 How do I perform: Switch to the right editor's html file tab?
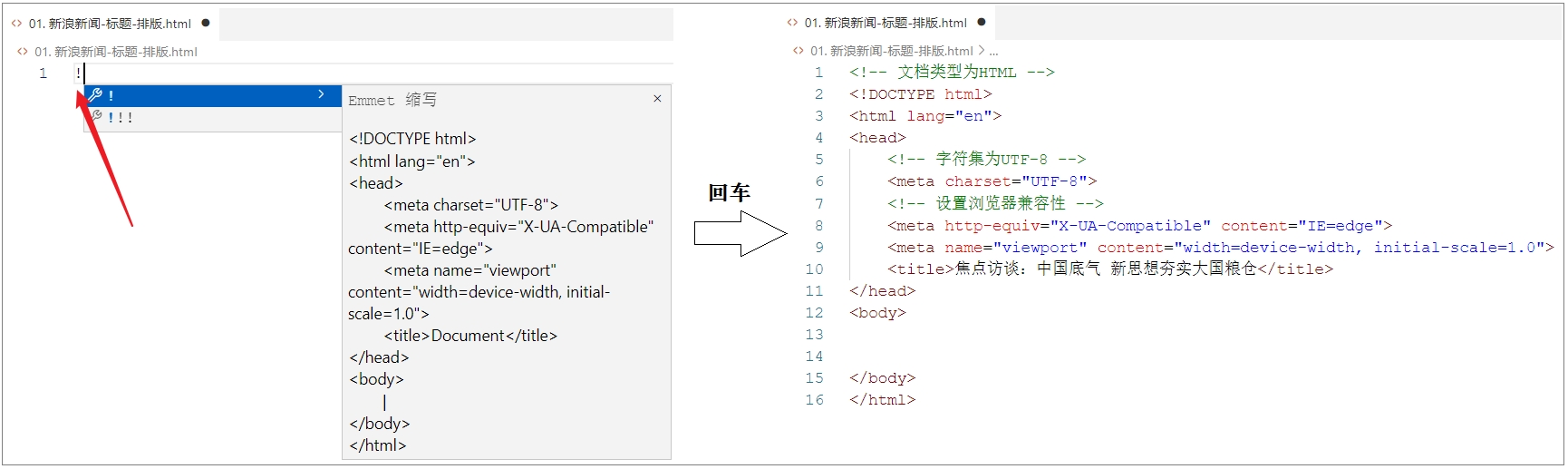886,23
